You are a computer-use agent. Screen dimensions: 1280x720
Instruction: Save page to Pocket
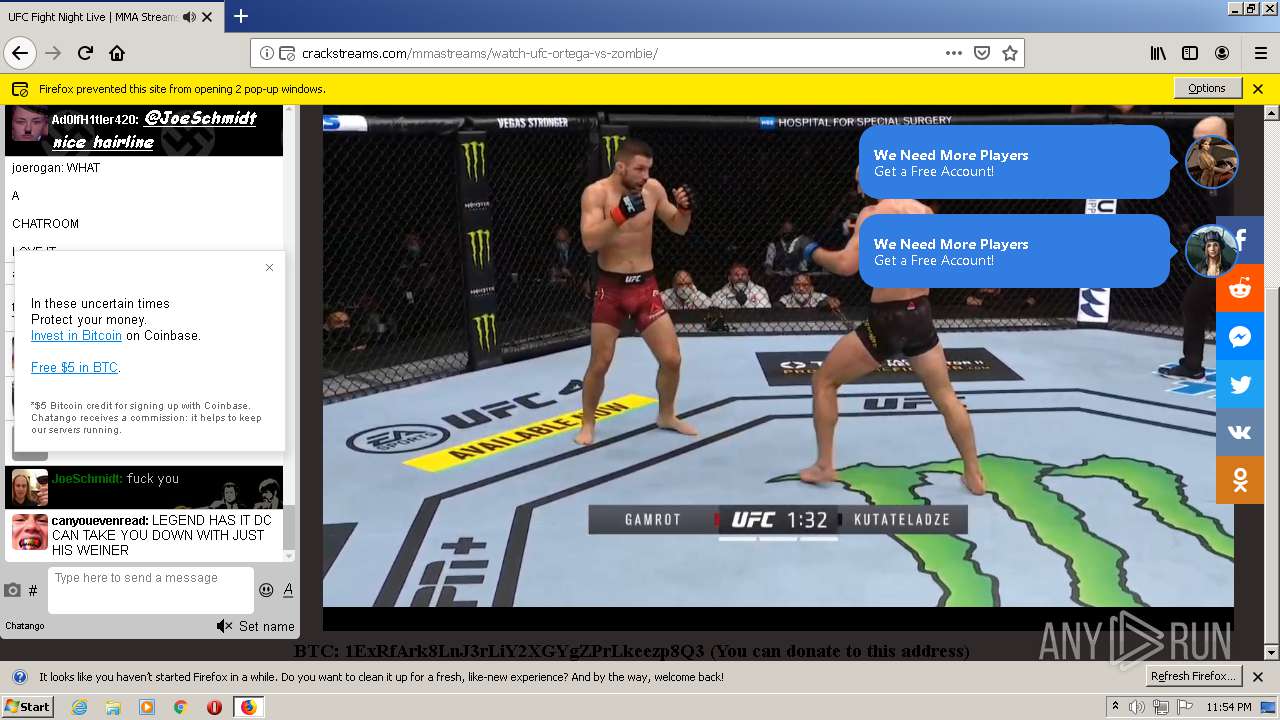coord(982,53)
